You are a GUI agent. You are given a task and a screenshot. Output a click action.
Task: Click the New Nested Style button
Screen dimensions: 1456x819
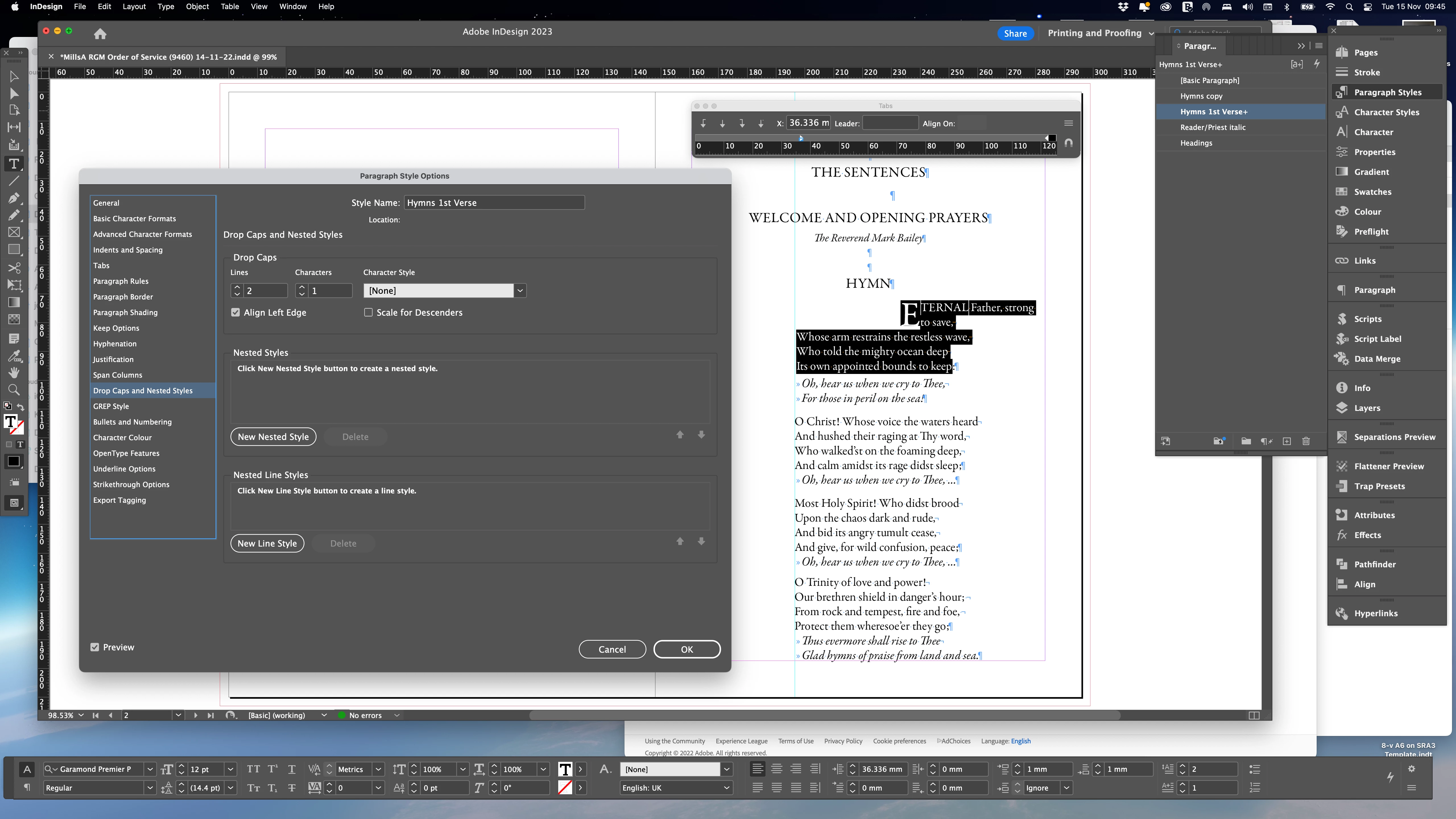click(273, 437)
